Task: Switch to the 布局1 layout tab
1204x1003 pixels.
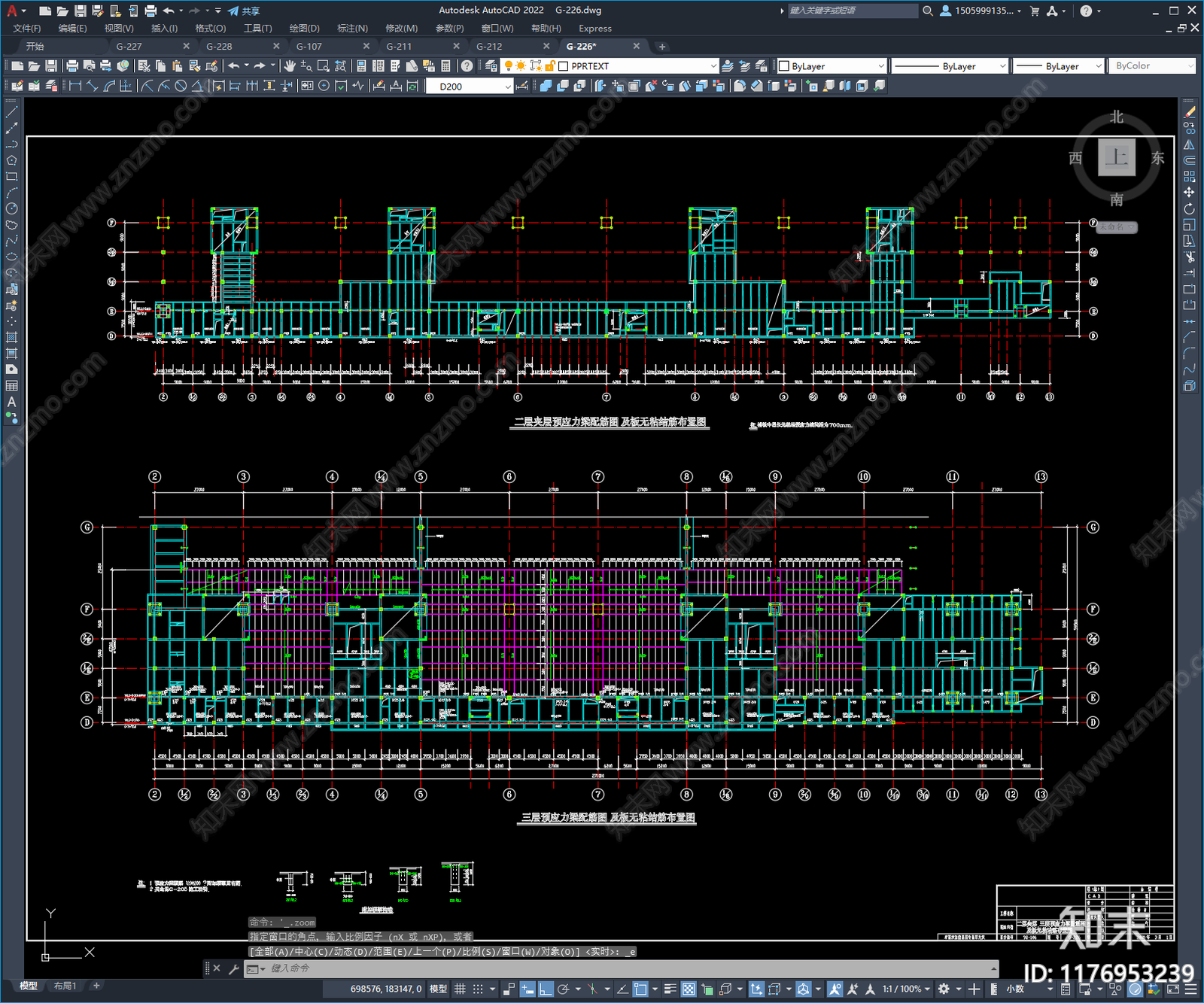Action: pyautogui.click(x=65, y=986)
